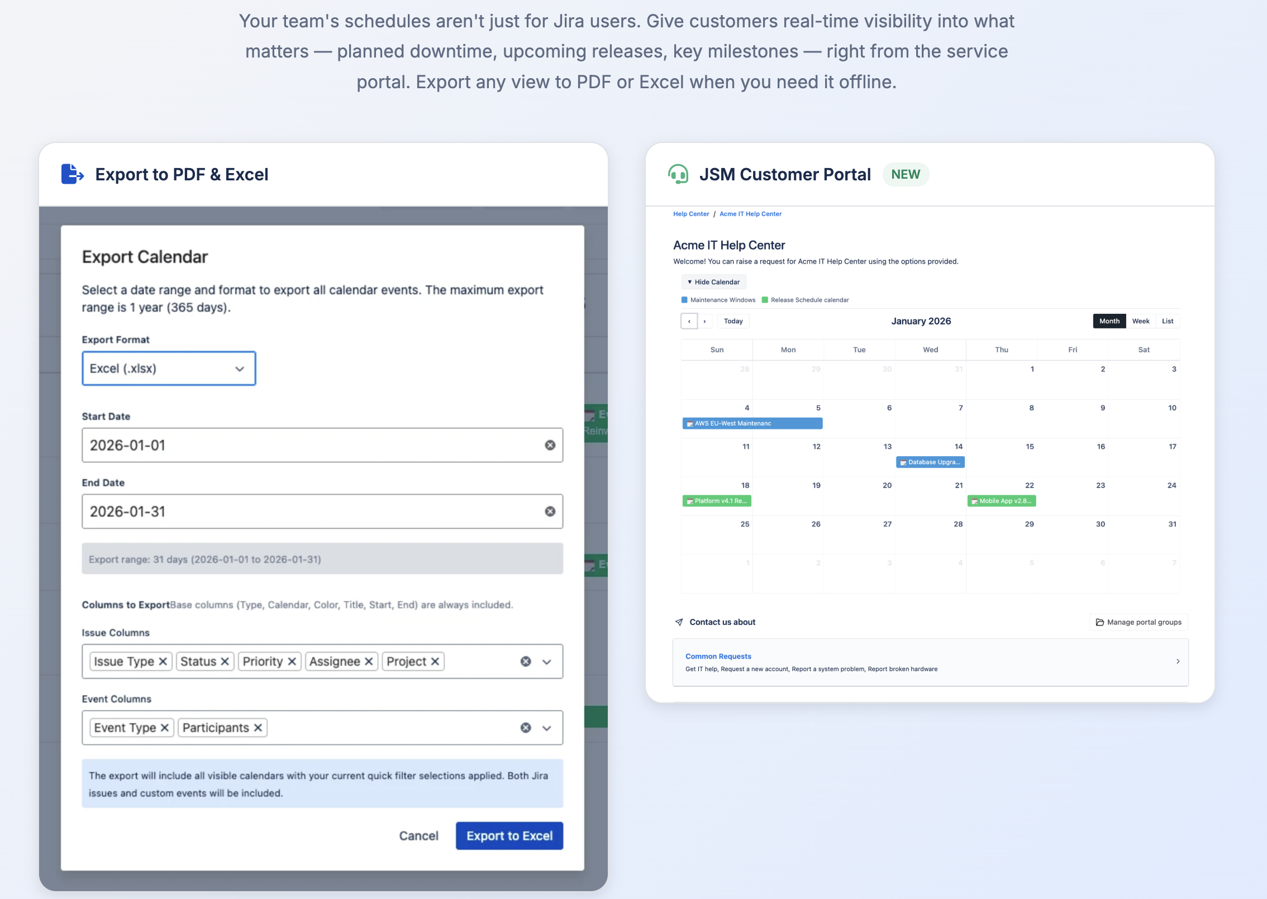This screenshot has width=1267, height=899.
Task: Switch calendar to List view
Action: pos(1167,321)
